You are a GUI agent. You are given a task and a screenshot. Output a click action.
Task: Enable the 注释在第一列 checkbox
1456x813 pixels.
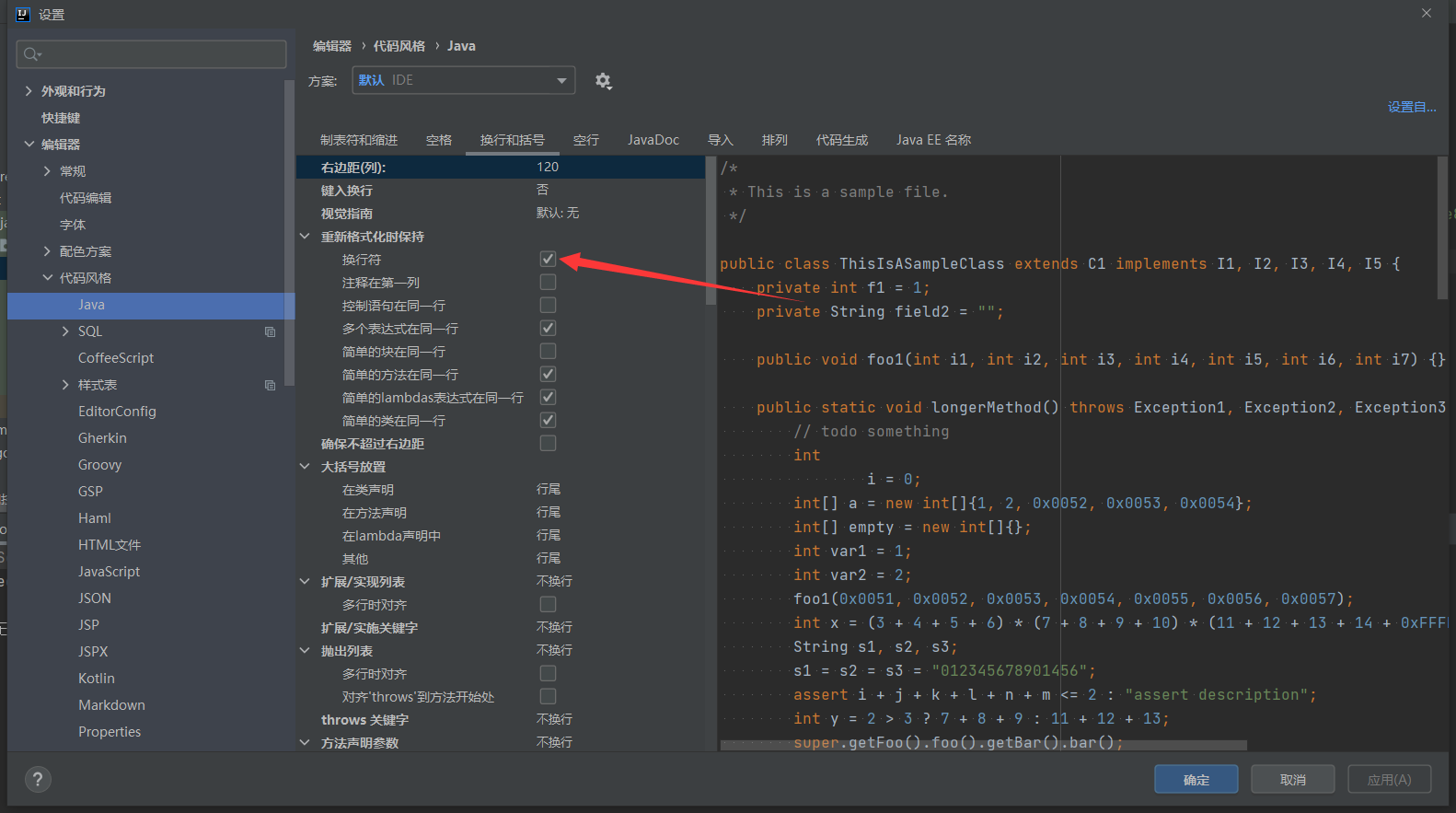(548, 282)
